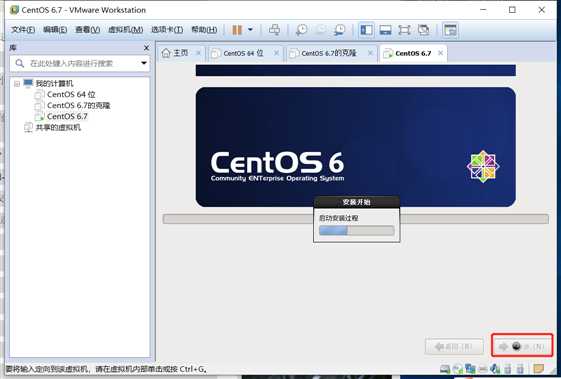Click the search magnifier icon in library
Viewport: 561px width, 379px height.
(20, 63)
